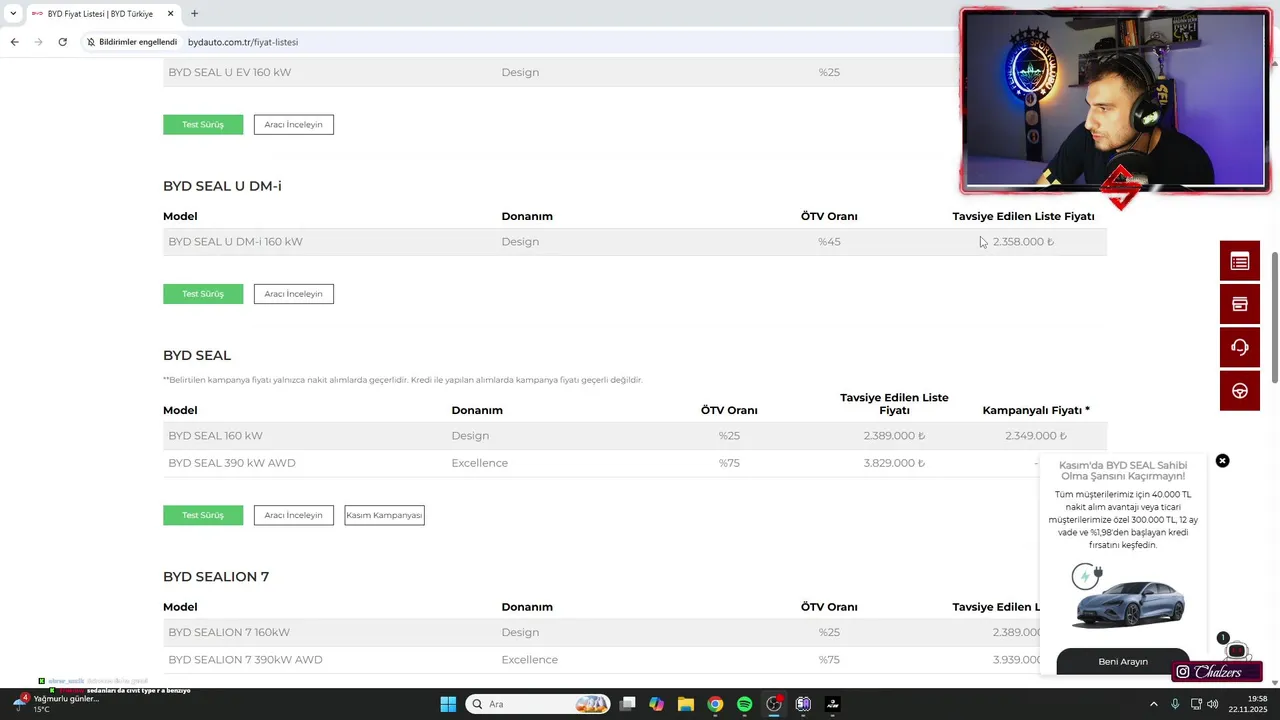The width and height of the screenshot is (1280, 720).
Task: Click Test Sürüş under BYD SEAL table
Action: (x=203, y=515)
